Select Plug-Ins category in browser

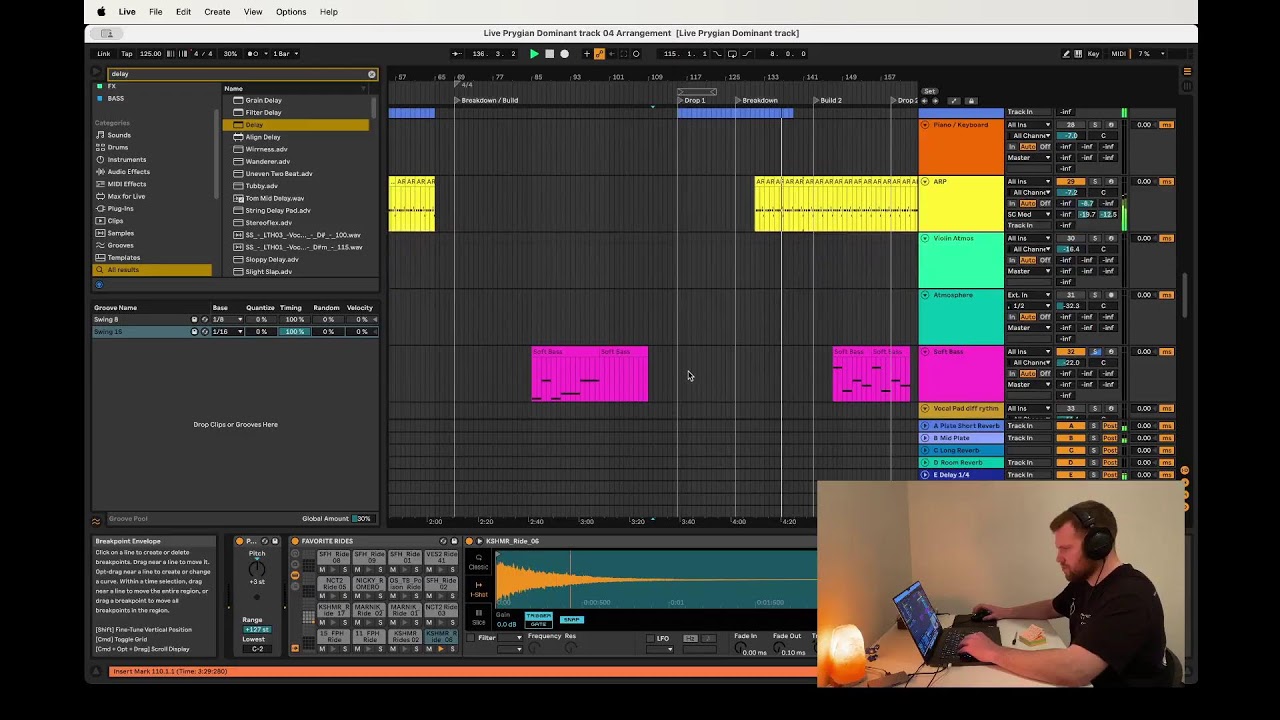click(121, 208)
